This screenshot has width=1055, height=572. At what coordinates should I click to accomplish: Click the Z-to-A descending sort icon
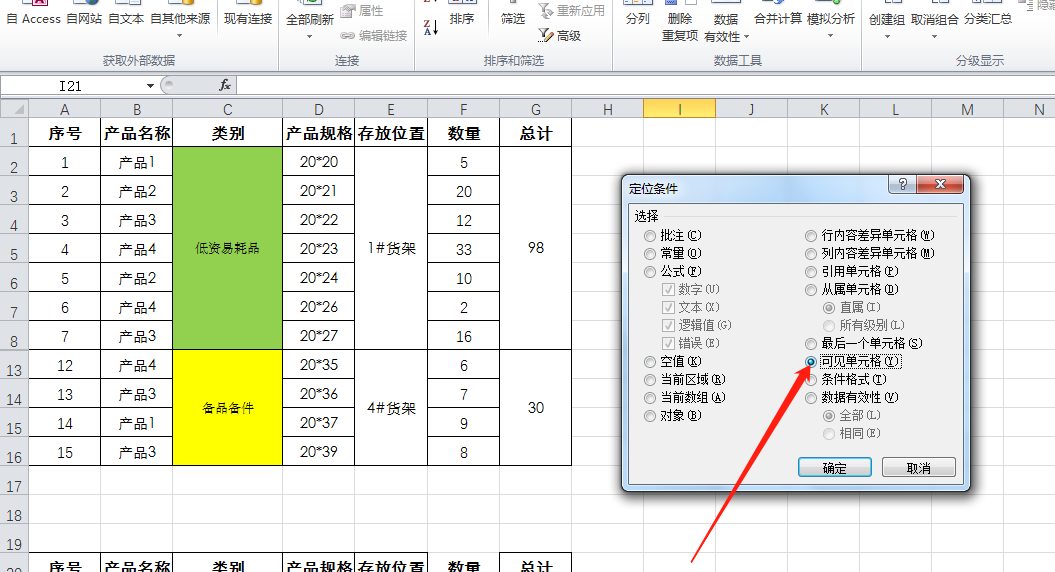point(431,27)
